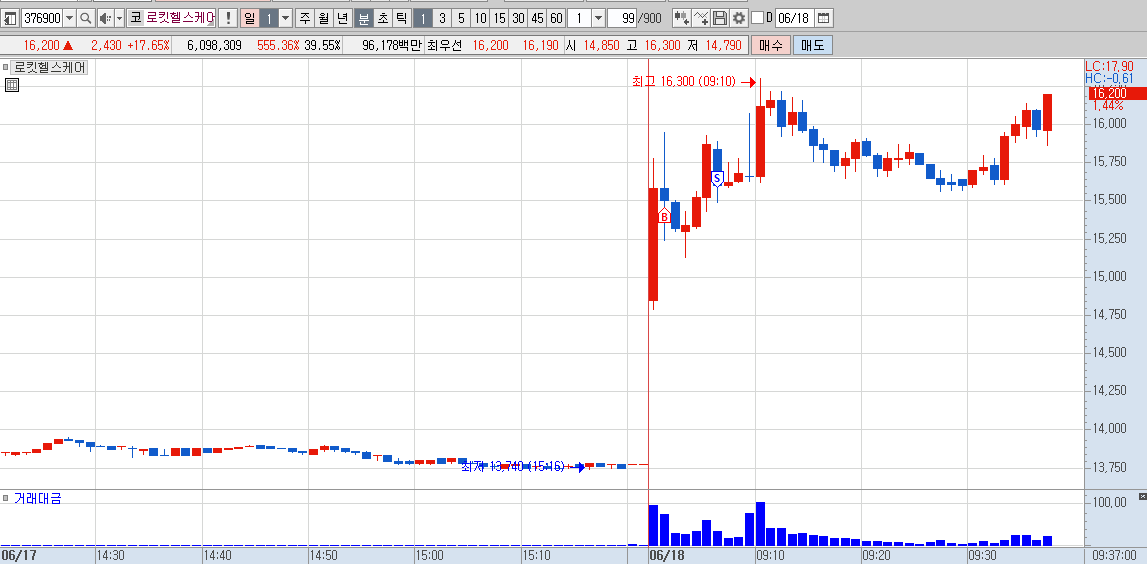This screenshot has height=564, width=1147.
Task: Toggle the D checkbox beside the date
Action: coord(757,18)
